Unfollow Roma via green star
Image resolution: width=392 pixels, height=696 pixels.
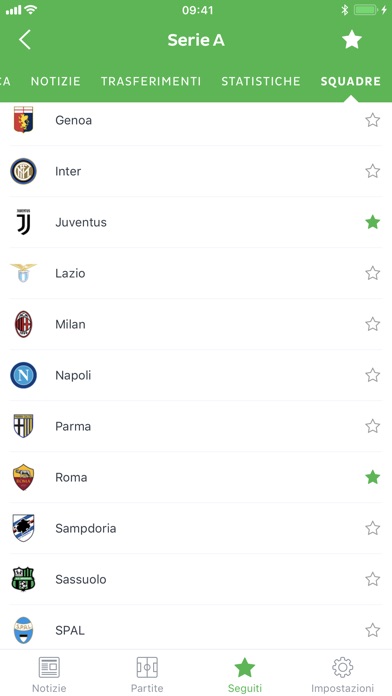pos(372,477)
